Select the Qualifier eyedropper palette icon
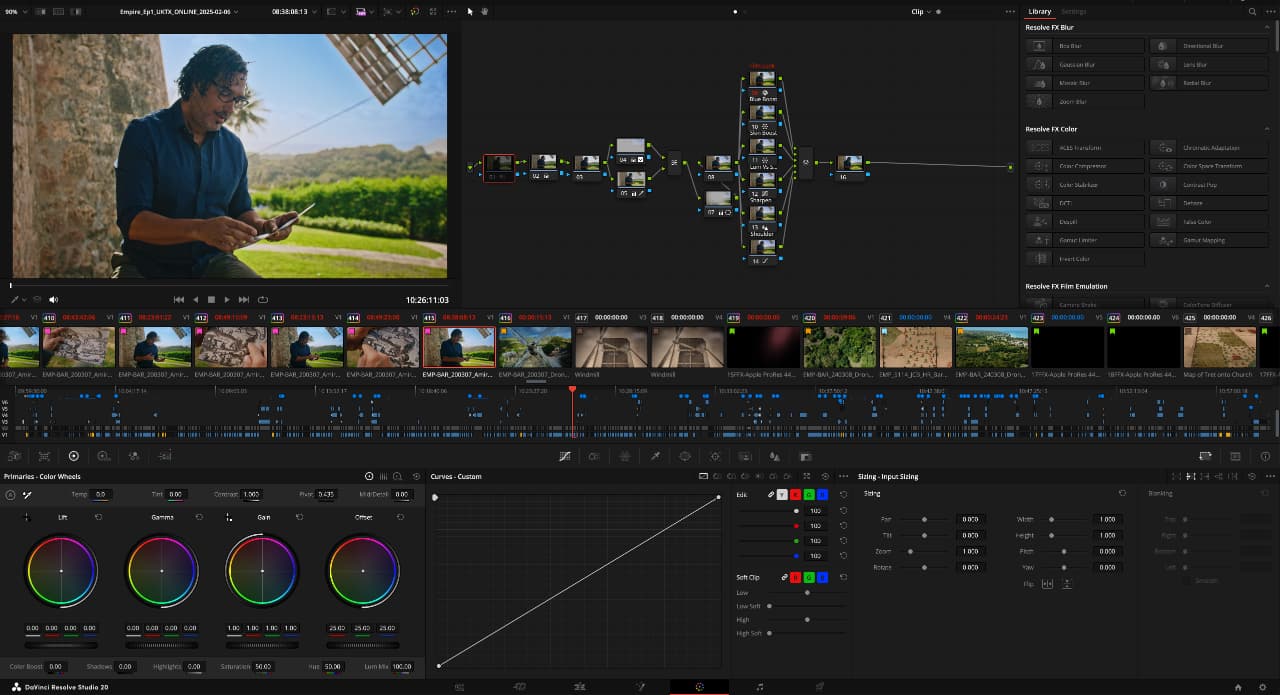 click(x=655, y=456)
